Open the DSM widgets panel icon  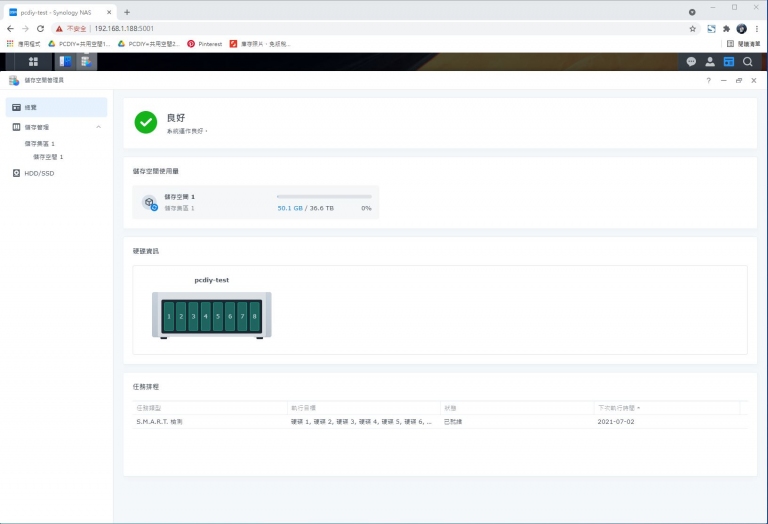pyautogui.click(x=729, y=62)
